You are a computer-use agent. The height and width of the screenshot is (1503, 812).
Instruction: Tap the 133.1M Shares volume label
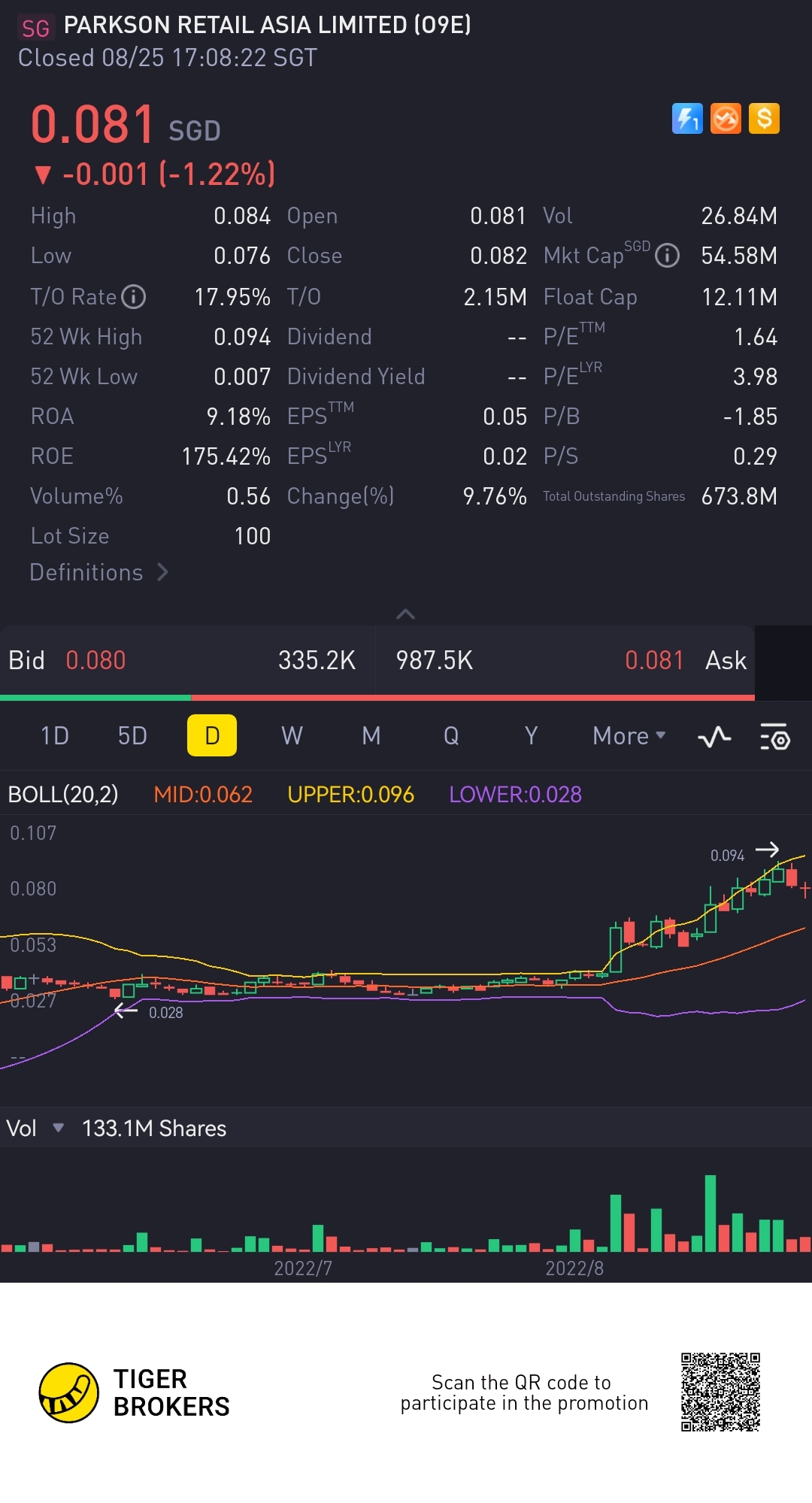tap(154, 1128)
